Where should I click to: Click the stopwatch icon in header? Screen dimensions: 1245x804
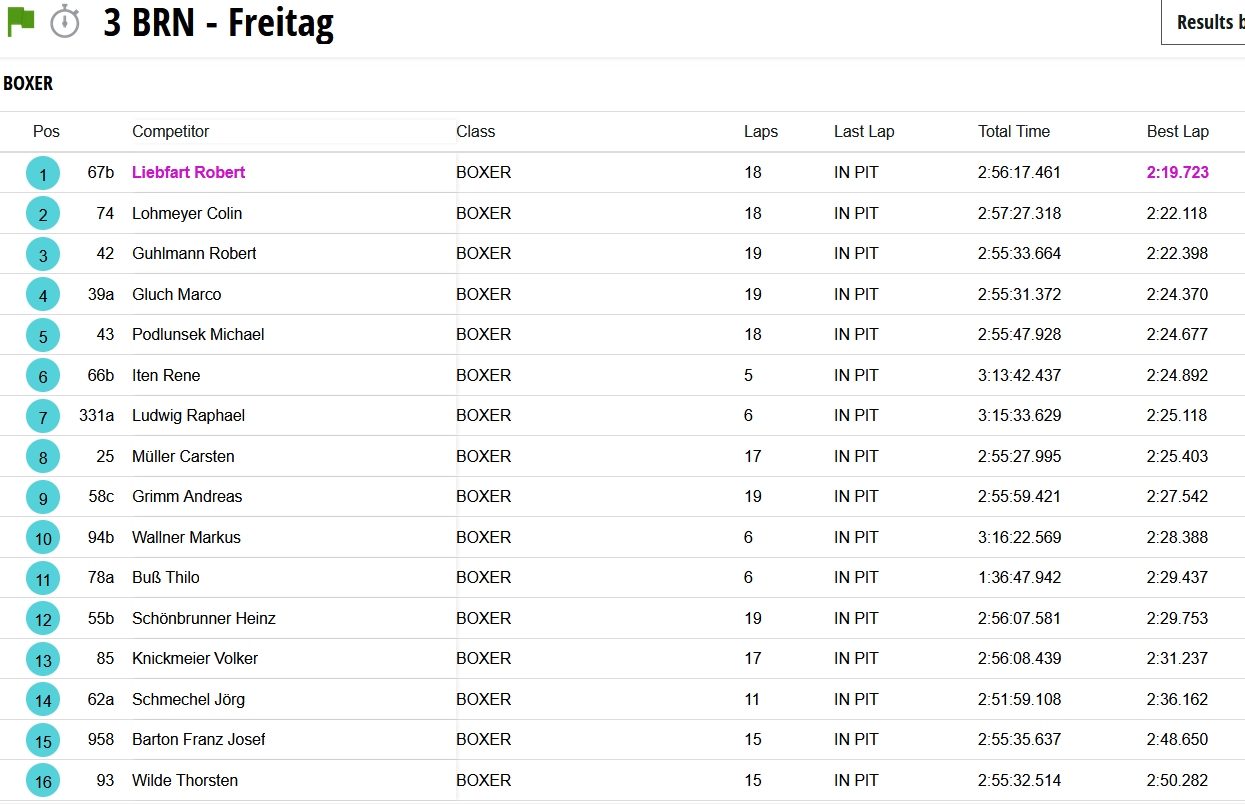65,21
